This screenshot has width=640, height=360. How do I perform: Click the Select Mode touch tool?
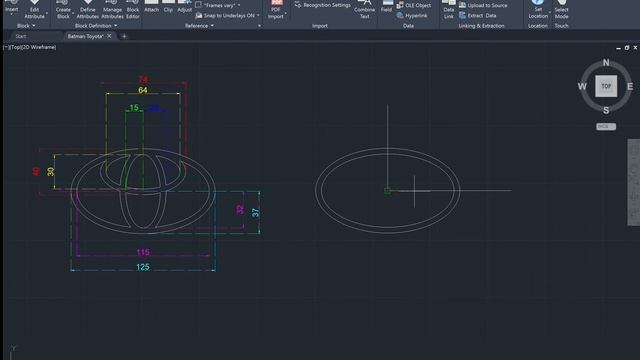point(561,10)
